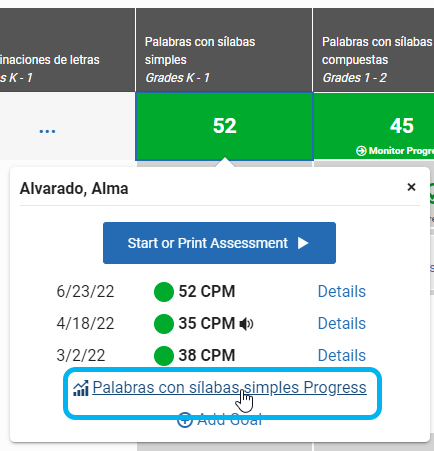Click the blue ellipsis score cell
This screenshot has width=434, height=451.
(x=47, y=131)
